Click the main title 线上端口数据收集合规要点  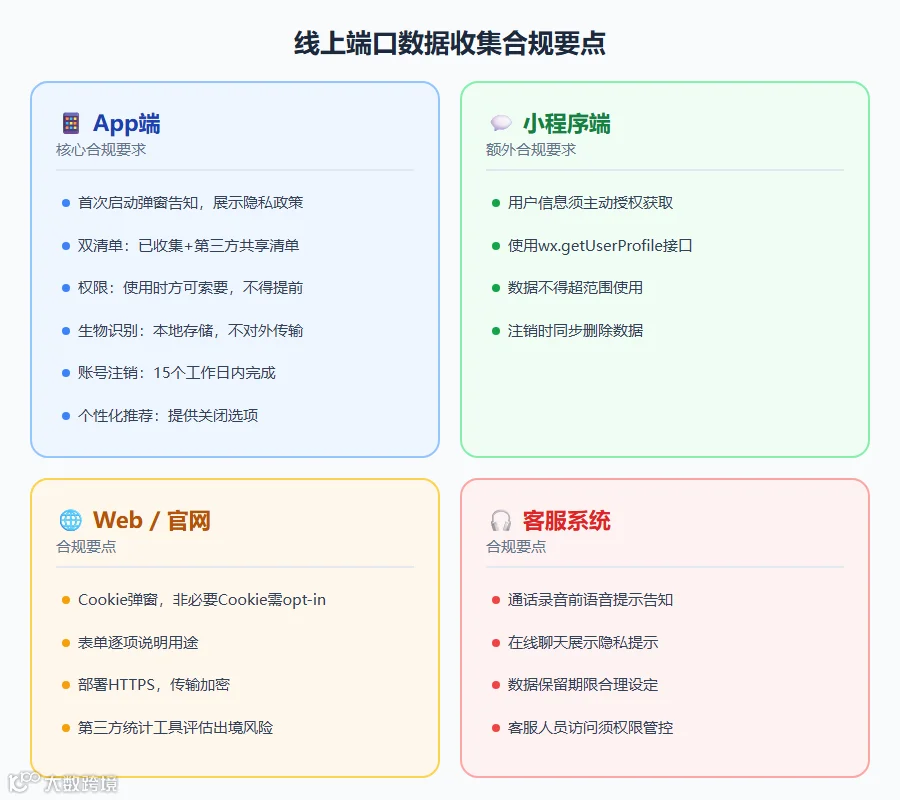point(450,43)
